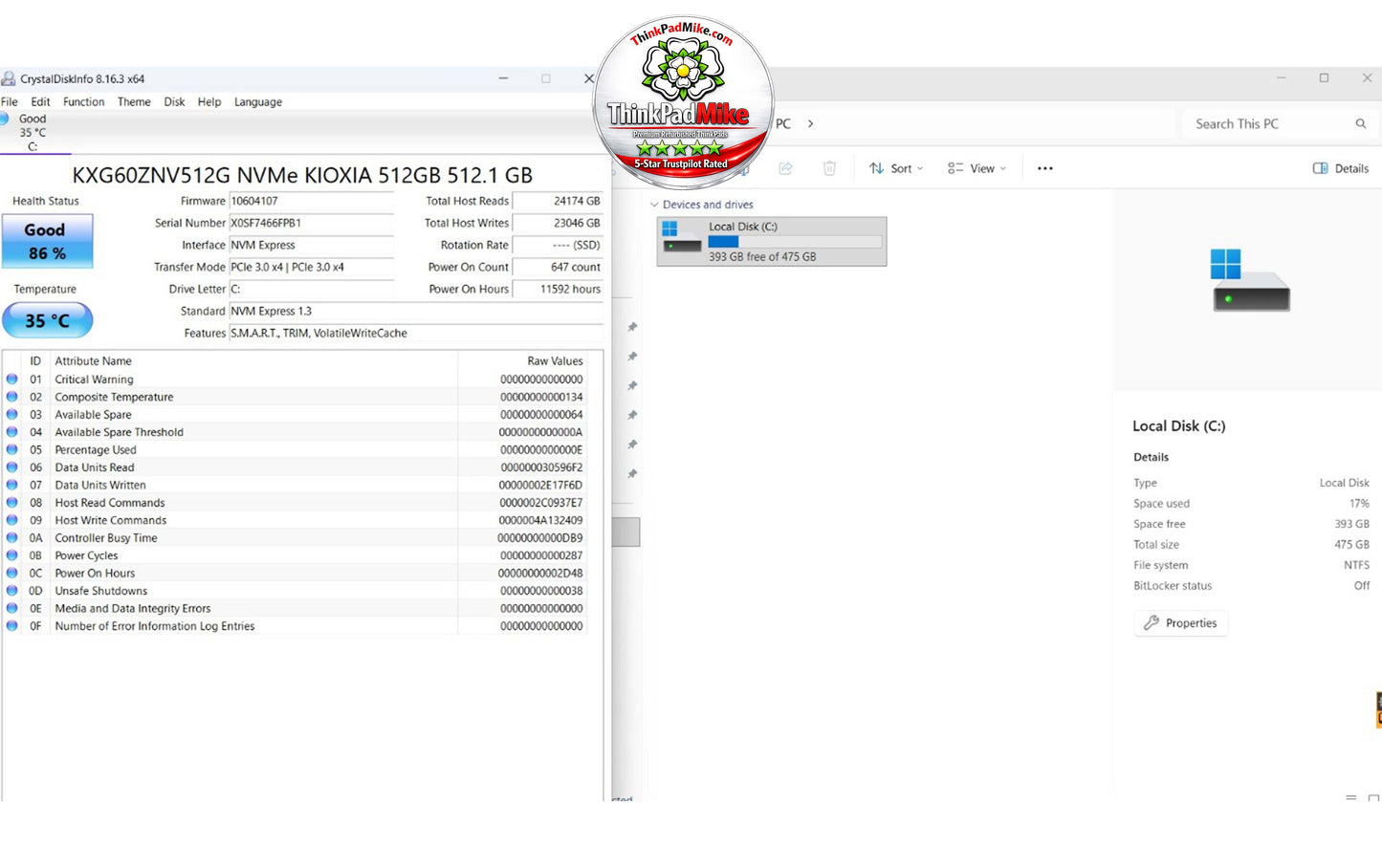Collapse the Devices and drives group

[654, 205]
